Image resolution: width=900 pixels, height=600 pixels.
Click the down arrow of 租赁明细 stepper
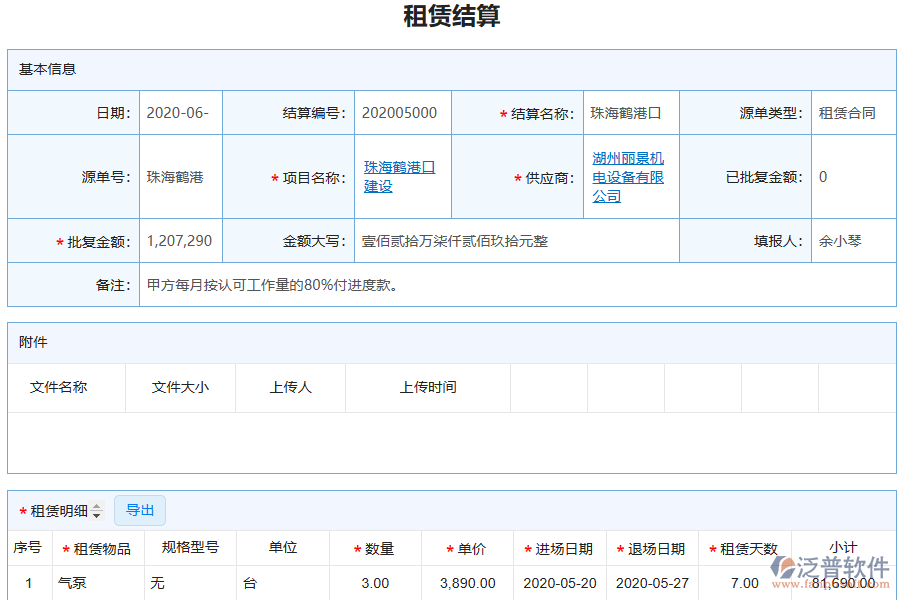coord(96,514)
